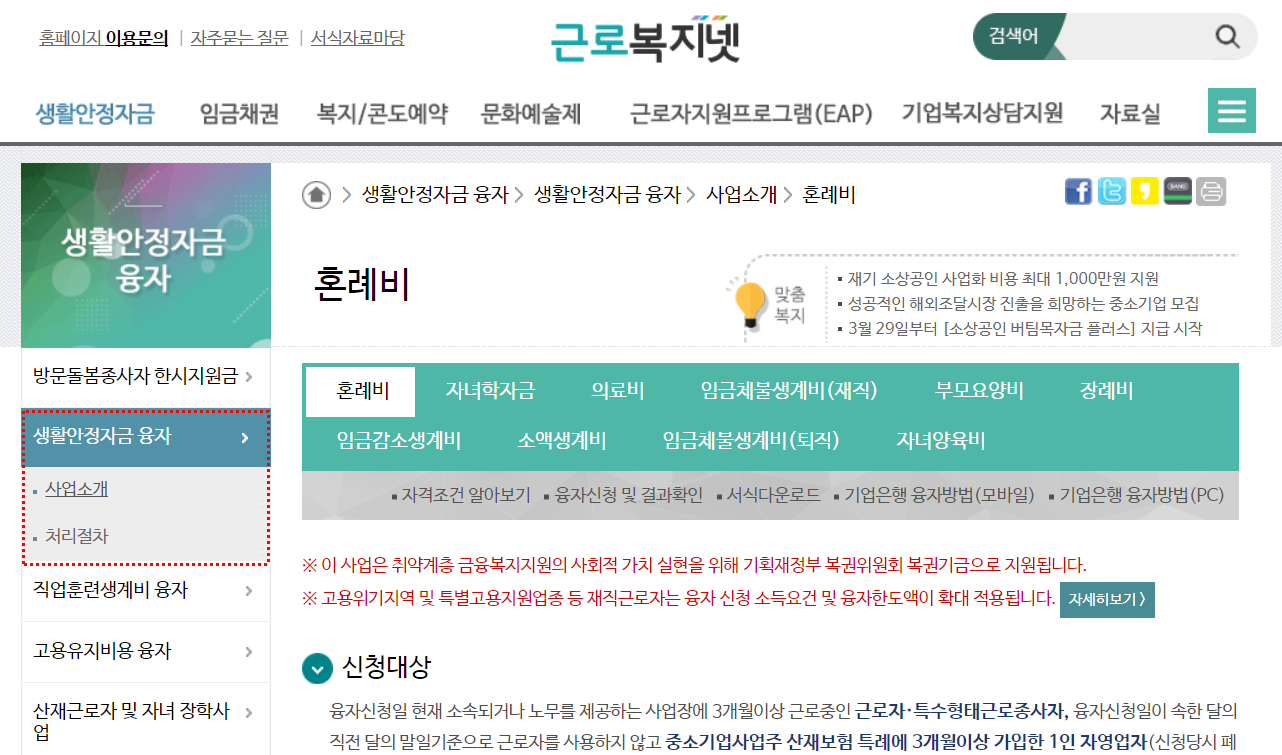Share via the Band icon
The image size is (1282, 755).
[x=1177, y=191]
